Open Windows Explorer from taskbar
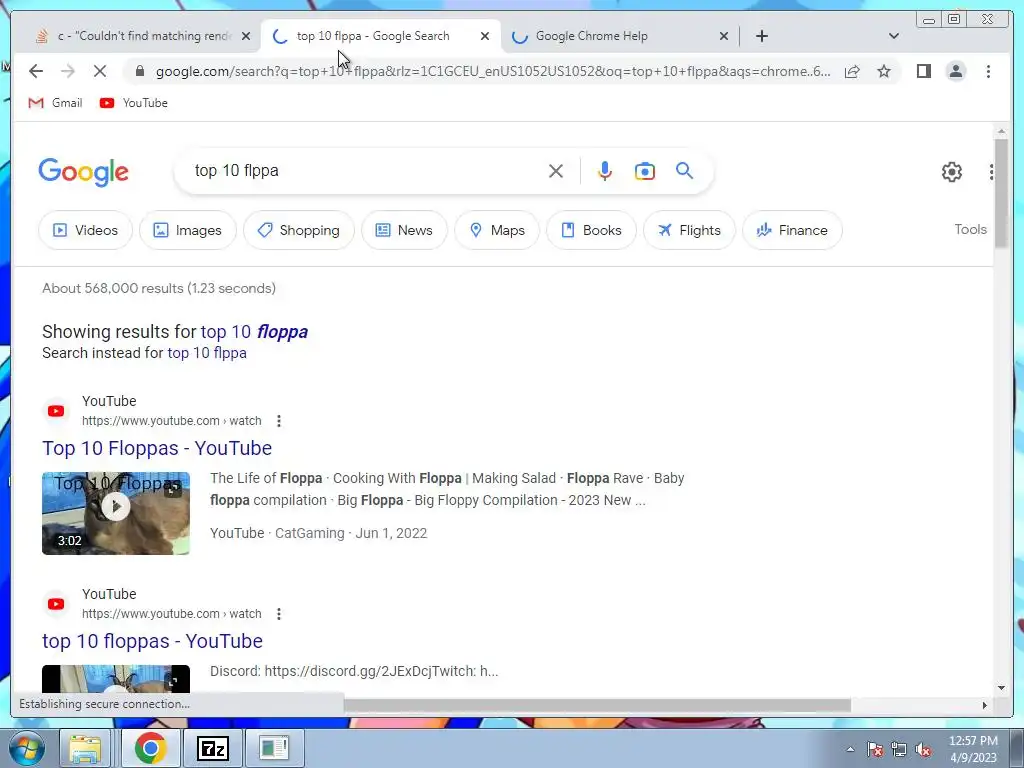 click(86, 748)
